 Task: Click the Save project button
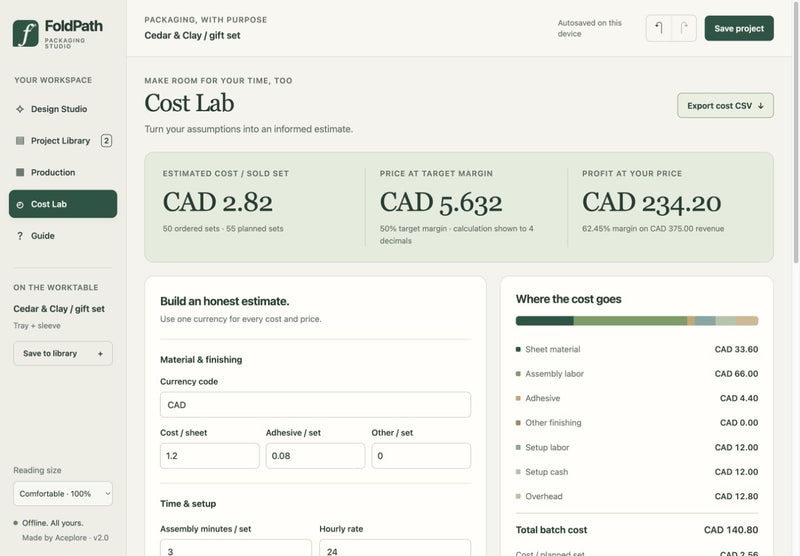739,29
